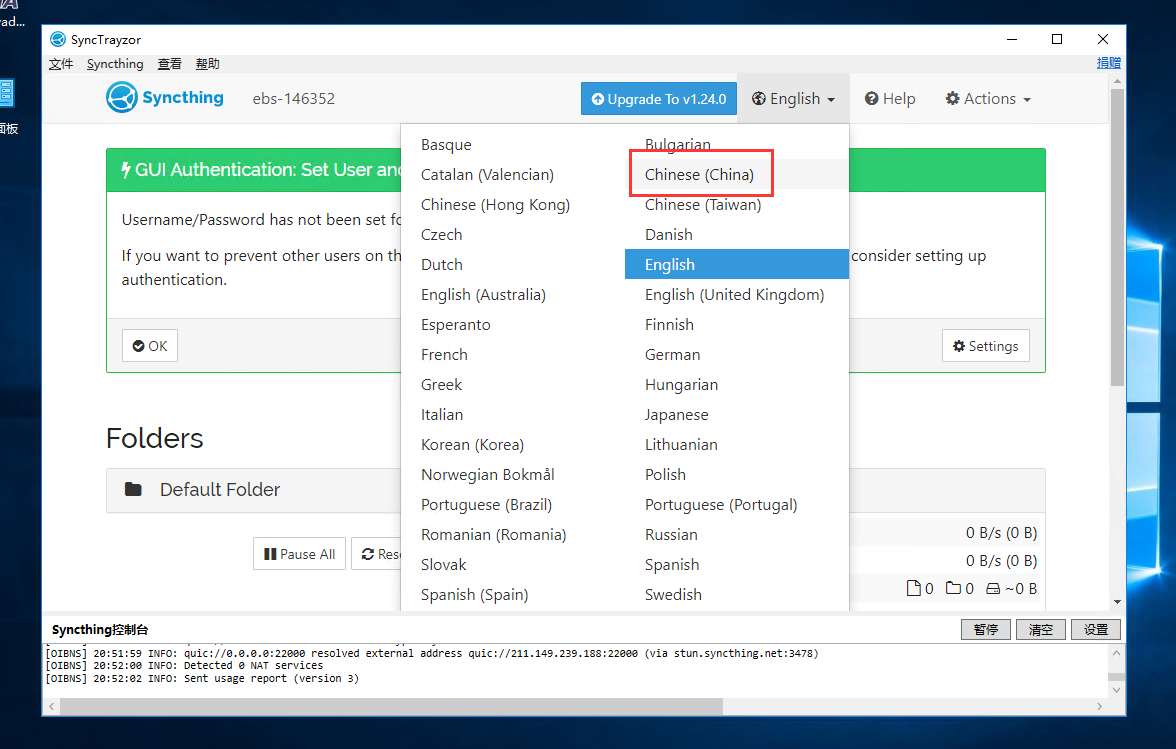The image size is (1176, 749).
Task: Click the Settings gear icon in alert
Action: pyautogui.click(x=959, y=346)
